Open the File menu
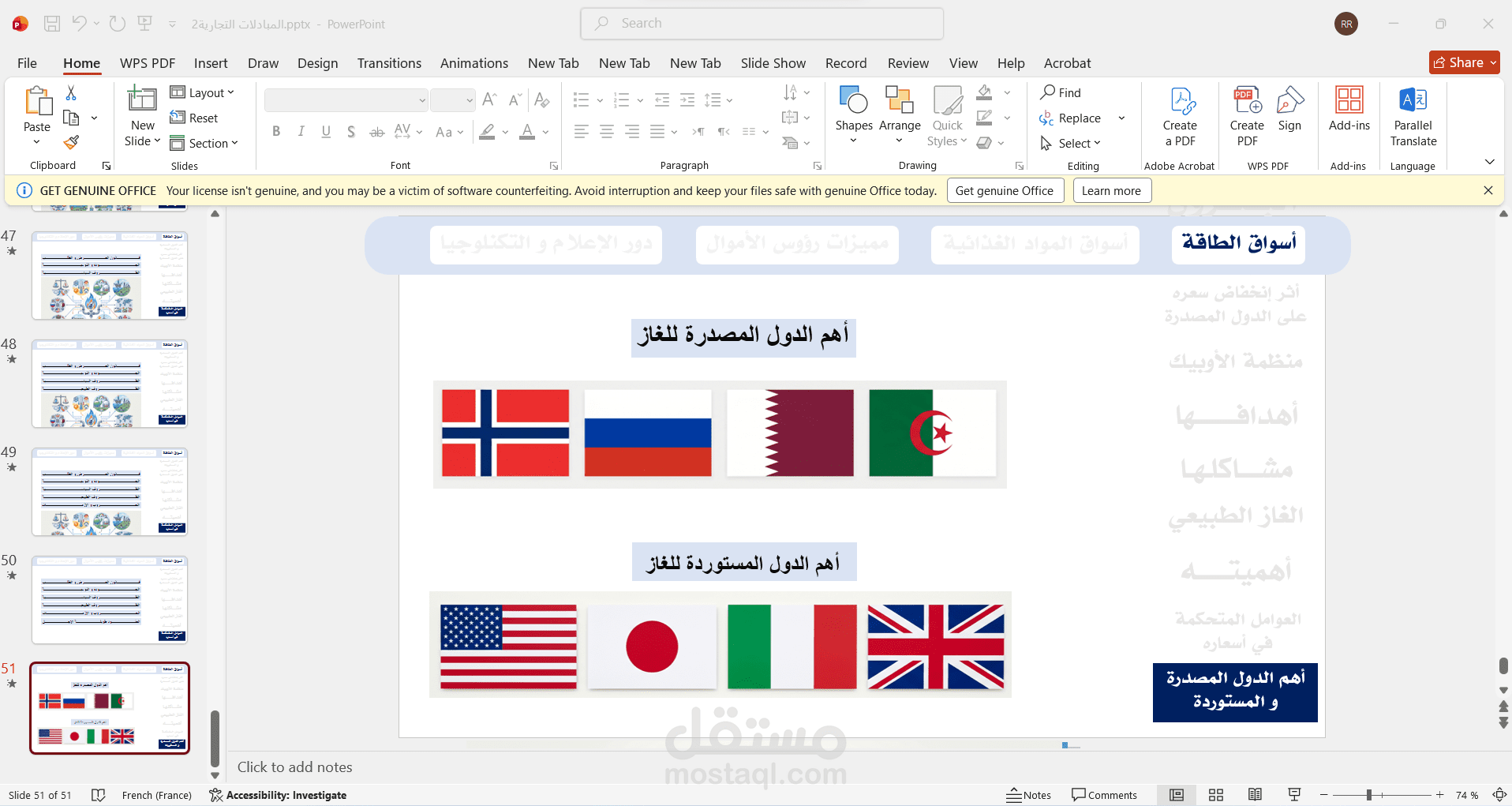 pos(27,63)
